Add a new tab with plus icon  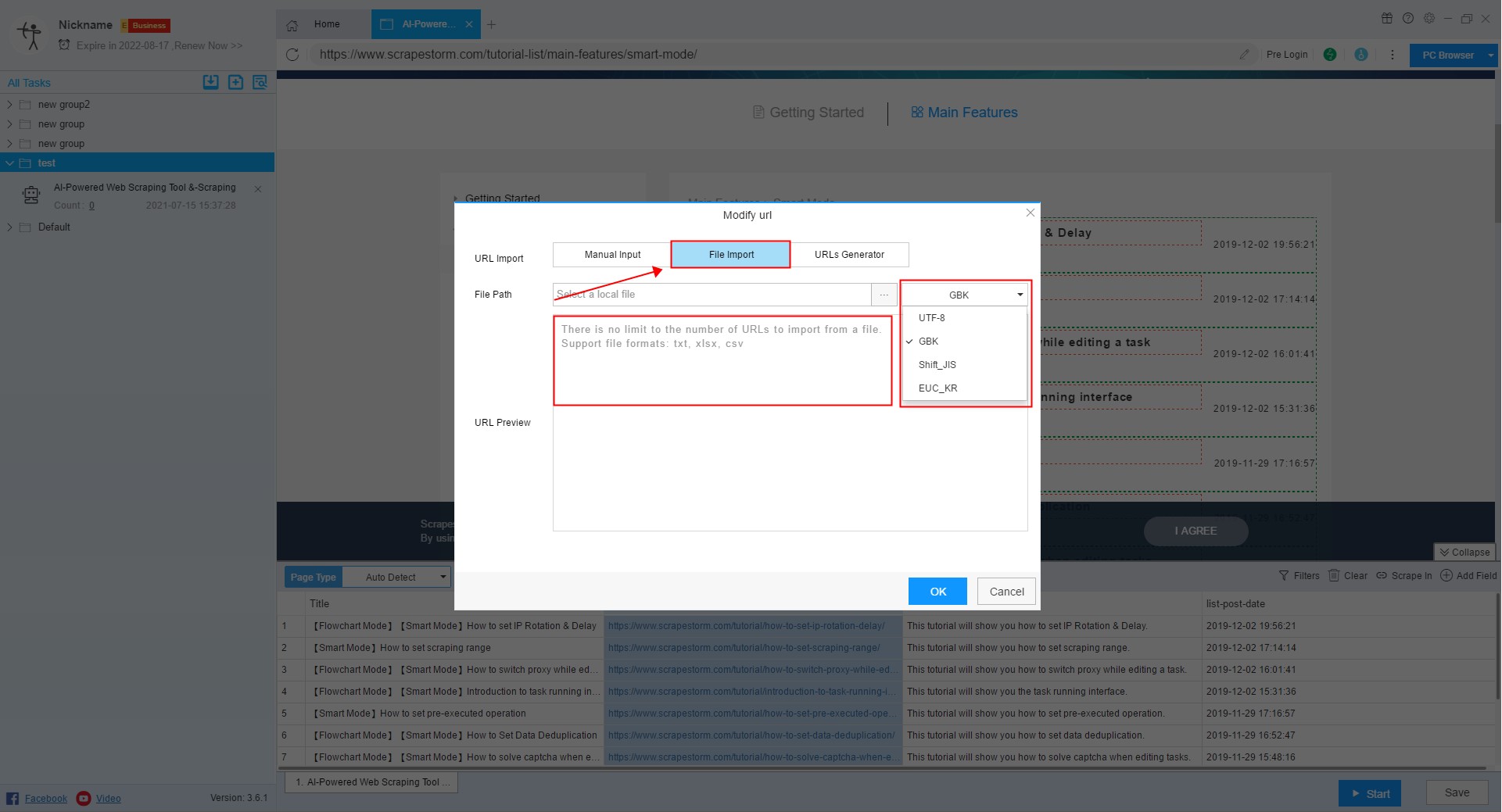point(491,24)
